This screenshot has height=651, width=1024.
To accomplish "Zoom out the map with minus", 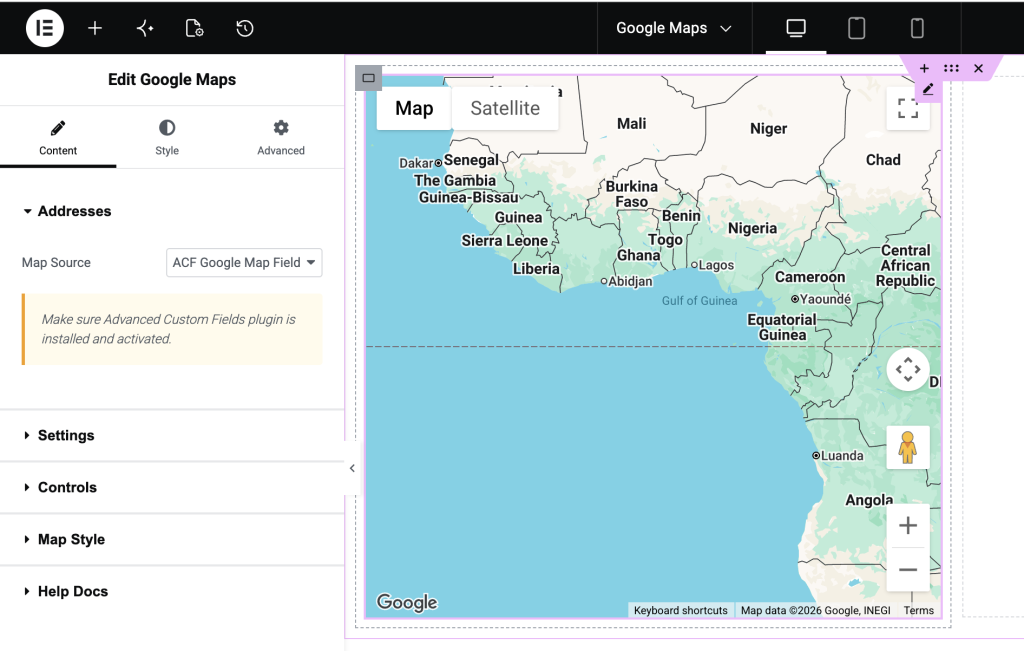I will point(908,569).
